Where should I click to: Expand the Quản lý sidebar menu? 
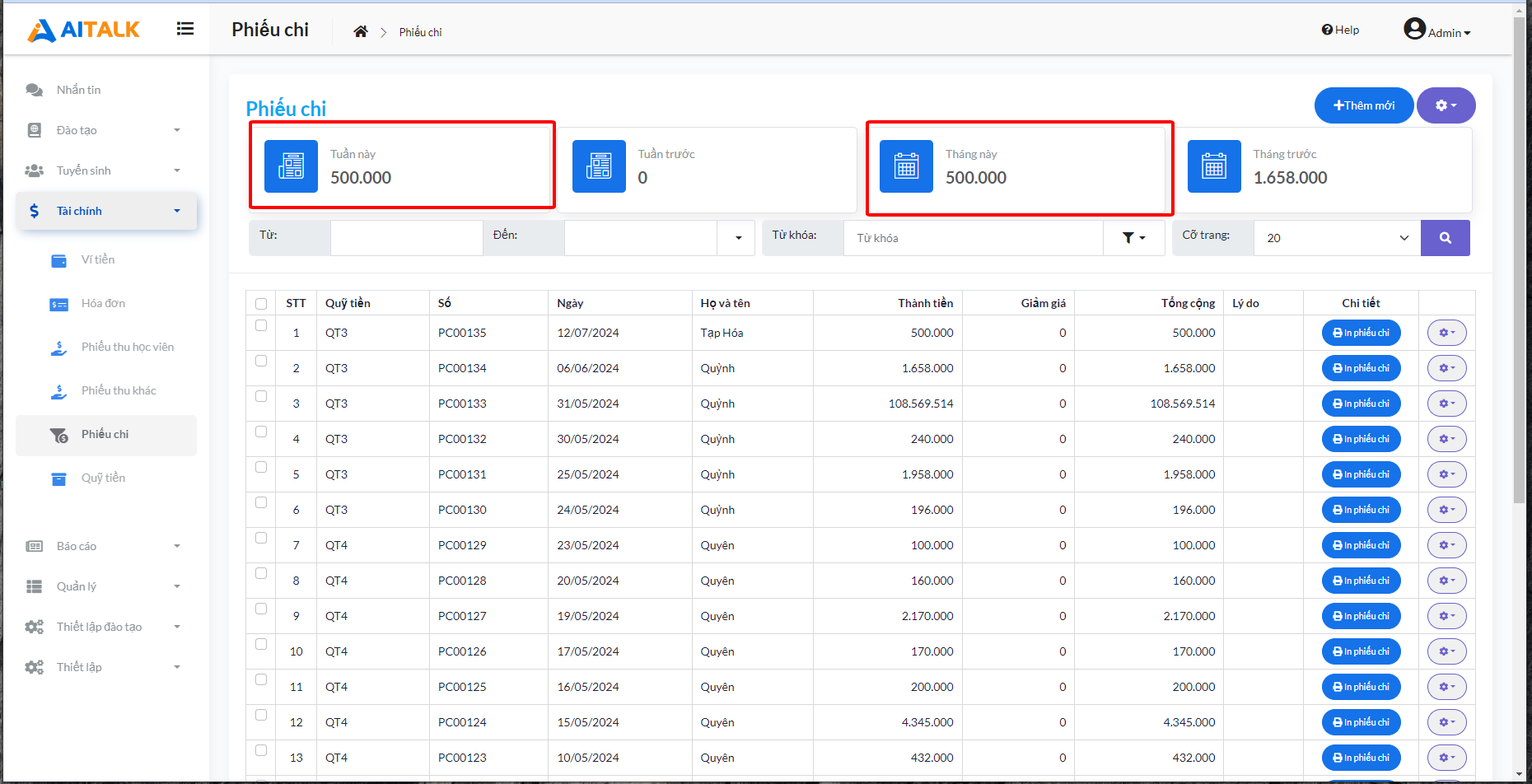[x=106, y=586]
